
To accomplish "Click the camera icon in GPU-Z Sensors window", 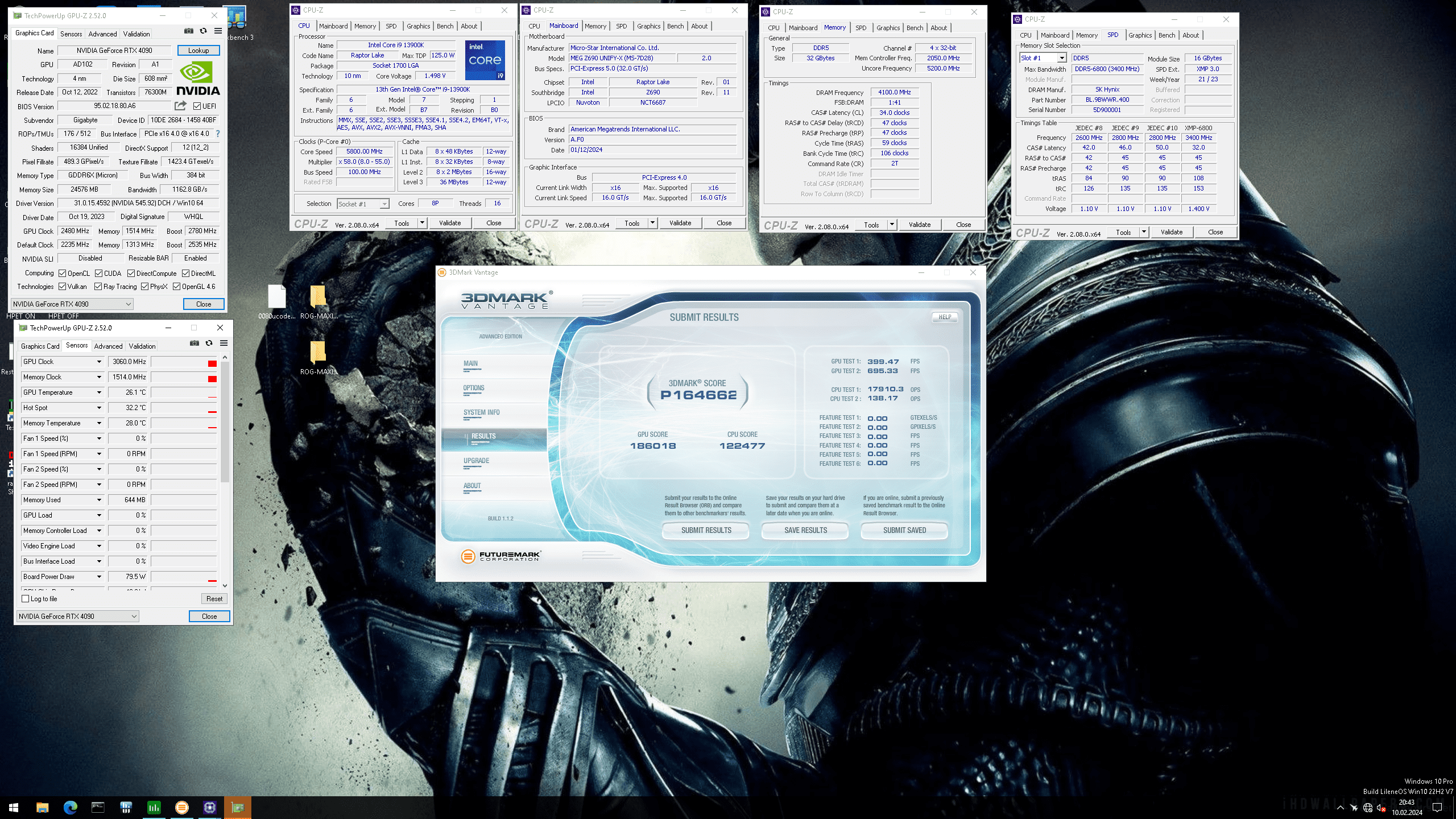I will [x=195, y=343].
